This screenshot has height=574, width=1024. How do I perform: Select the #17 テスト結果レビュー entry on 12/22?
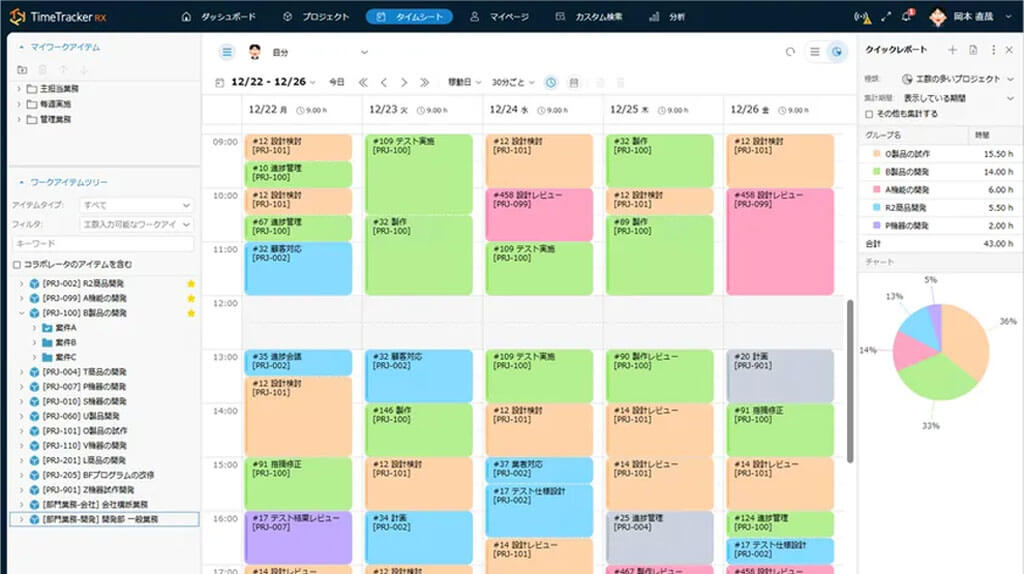point(298,537)
